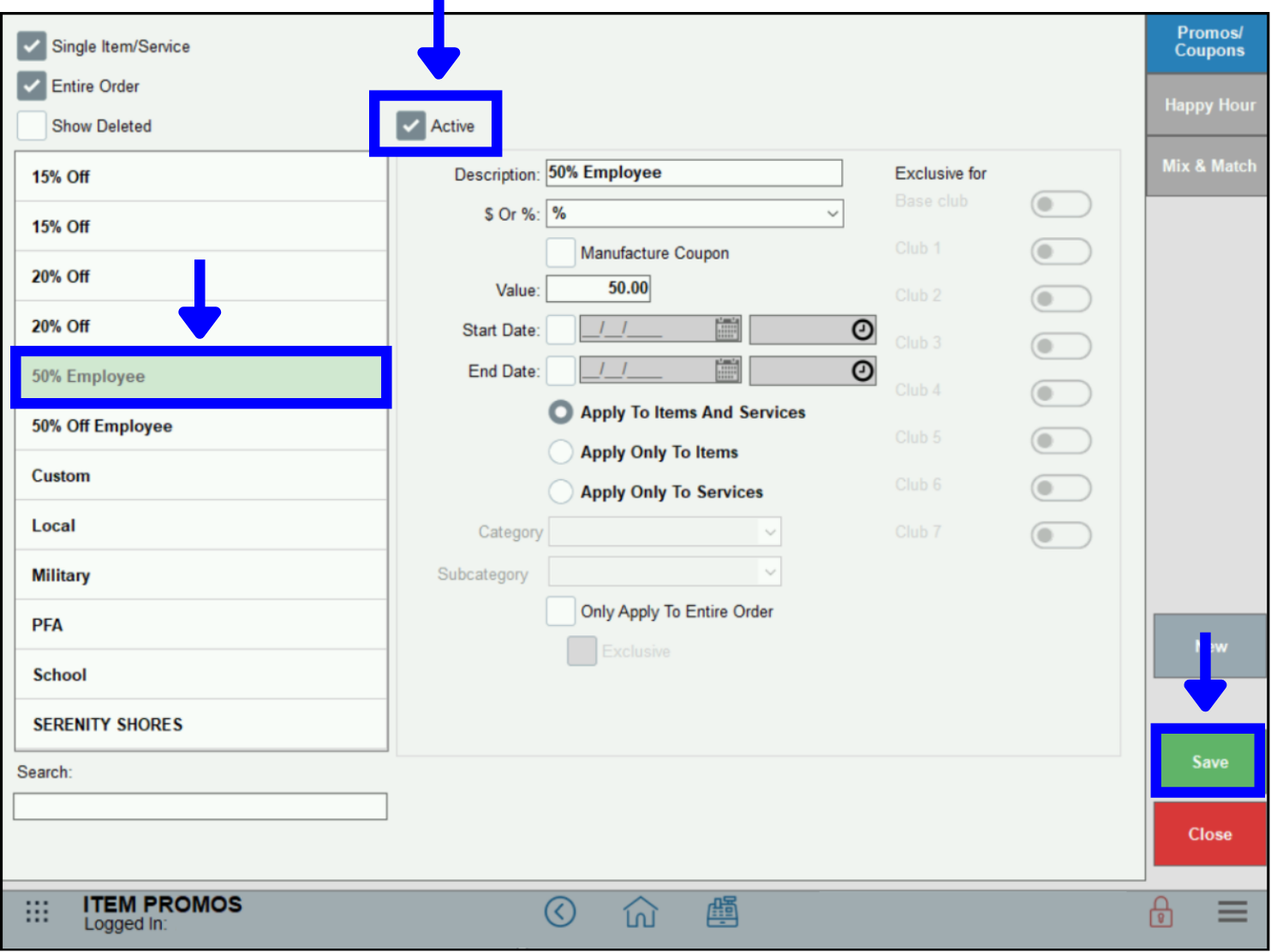The width and height of the screenshot is (1271, 952).
Task: Click the back arrow icon in bottom bar
Action: pos(560,912)
